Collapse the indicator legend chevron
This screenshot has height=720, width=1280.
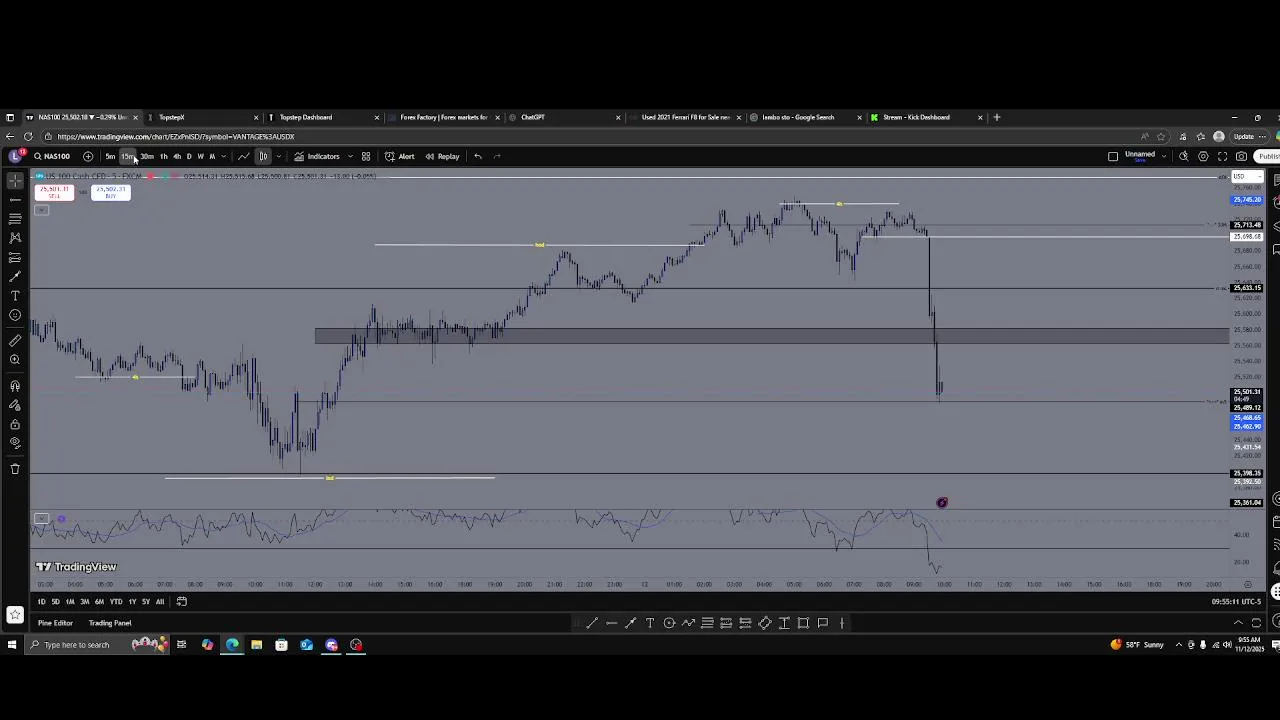pos(41,210)
